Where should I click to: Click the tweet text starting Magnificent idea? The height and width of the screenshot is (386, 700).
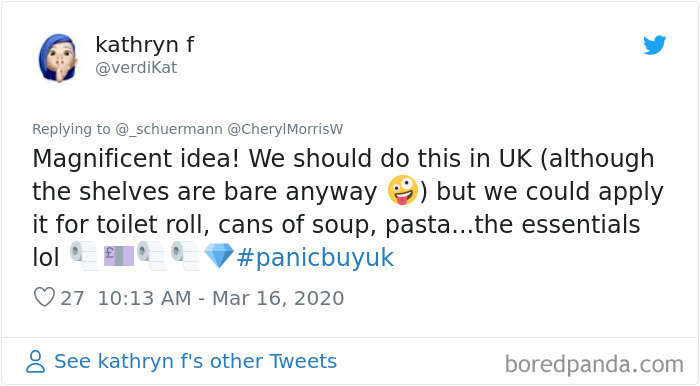(348, 208)
